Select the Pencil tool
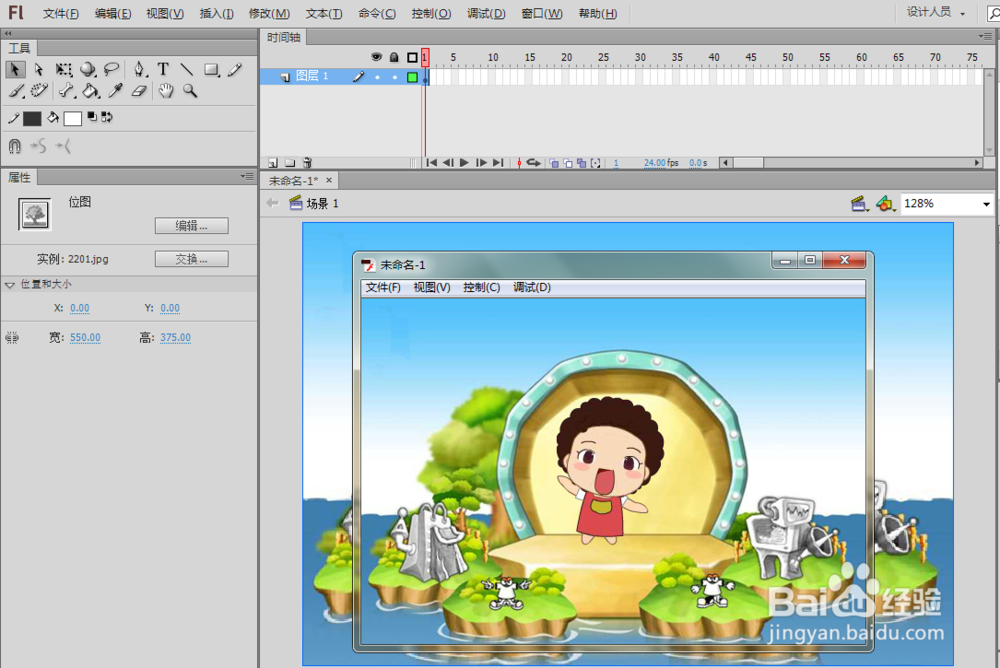Viewport: 1000px width, 668px height. point(235,69)
